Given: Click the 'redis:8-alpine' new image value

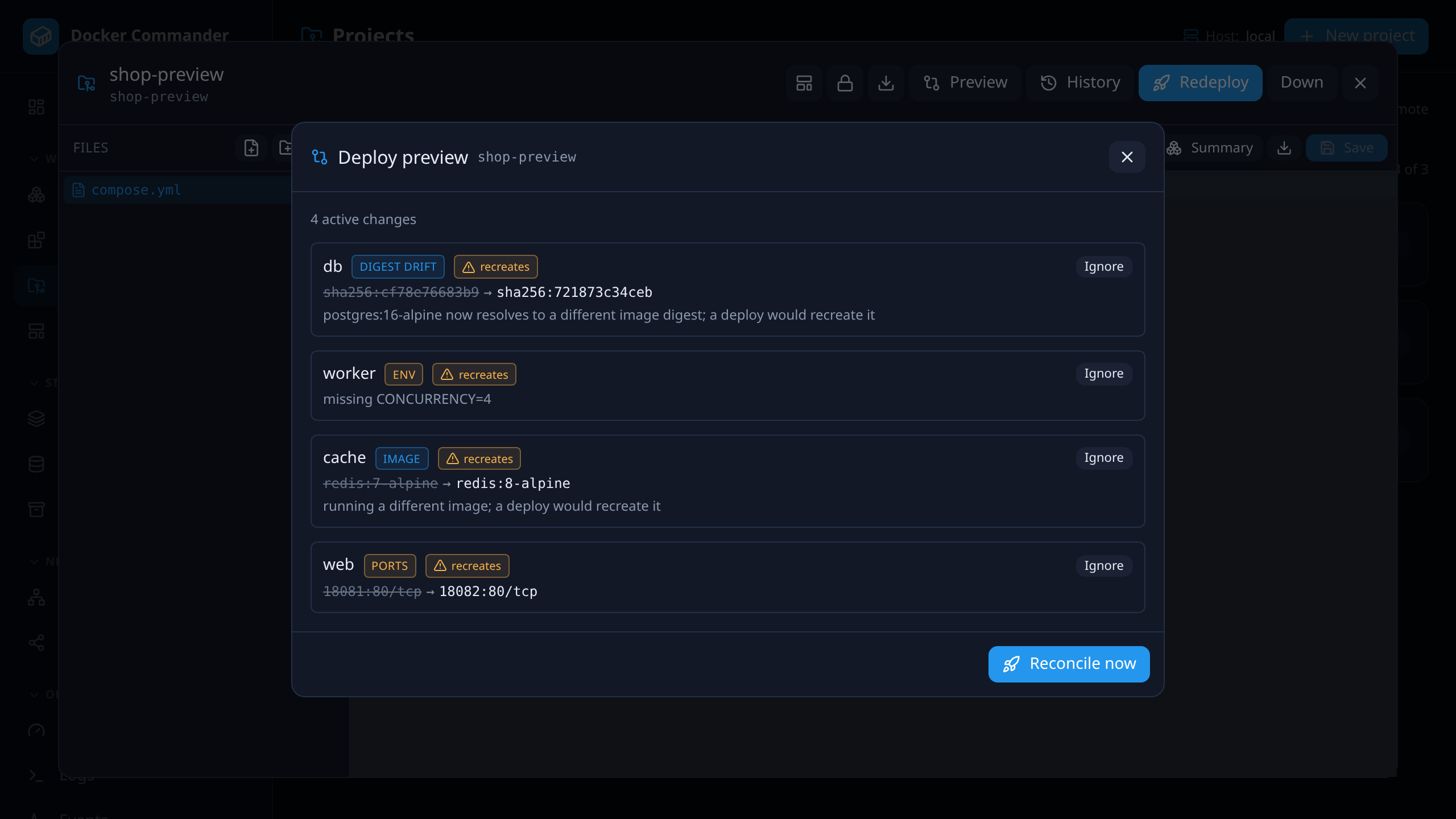Looking at the screenshot, I should click(x=513, y=483).
